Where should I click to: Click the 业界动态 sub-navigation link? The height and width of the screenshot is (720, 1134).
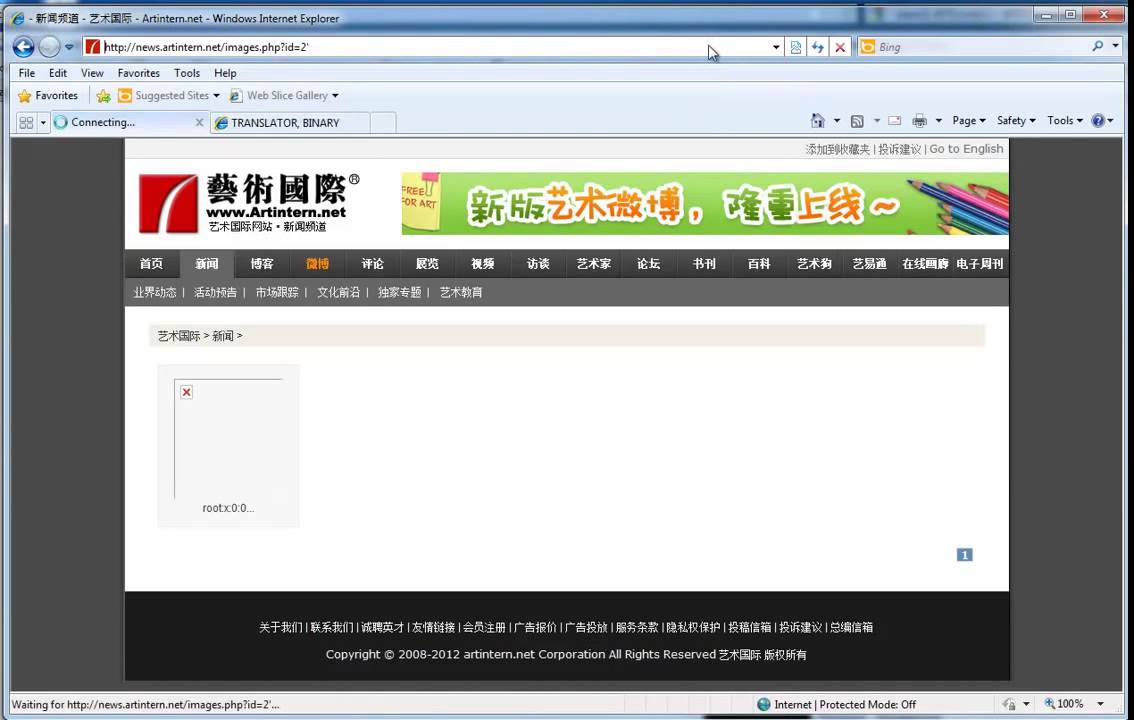(155, 292)
